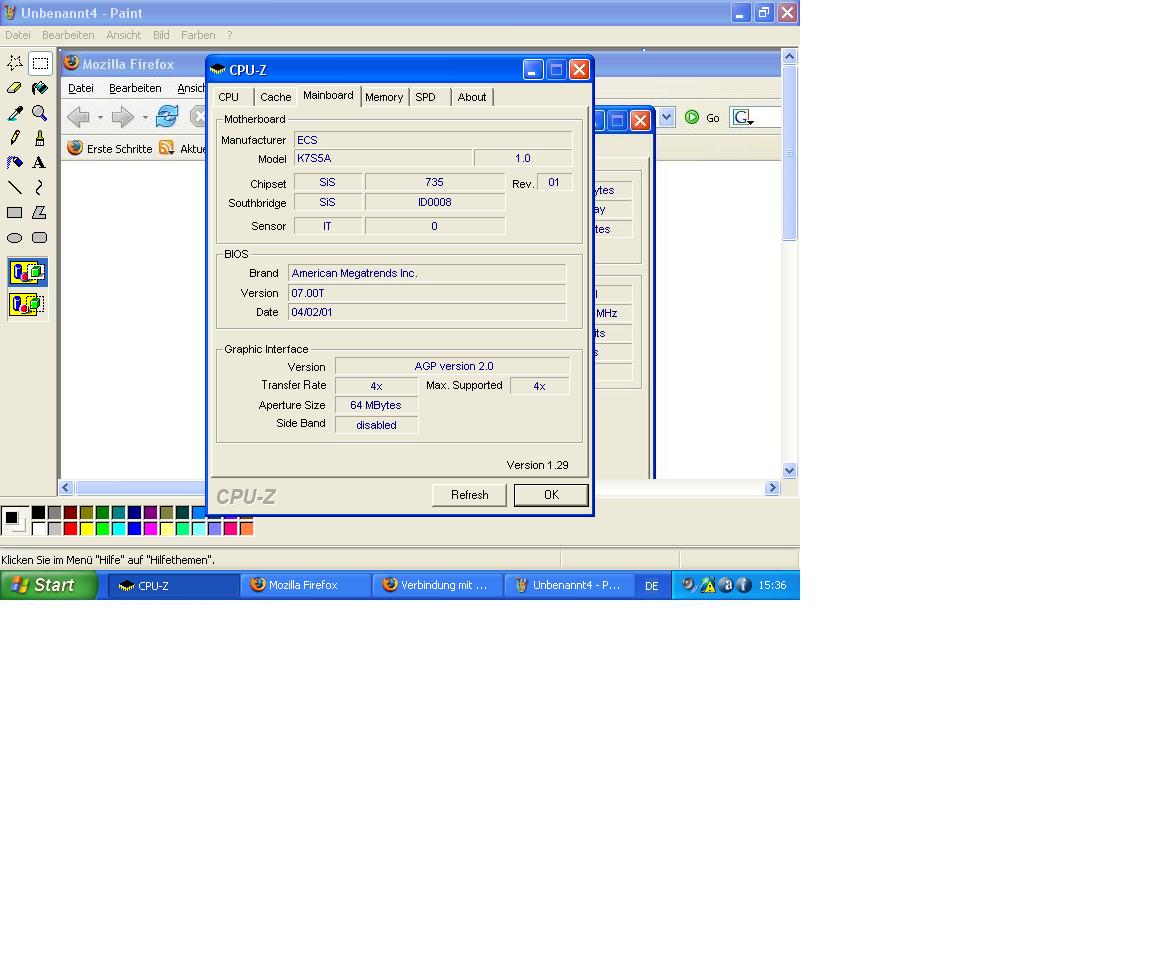Open the Firefox address bar dropdown arrow
This screenshot has width=1163, height=967.
click(x=666, y=117)
